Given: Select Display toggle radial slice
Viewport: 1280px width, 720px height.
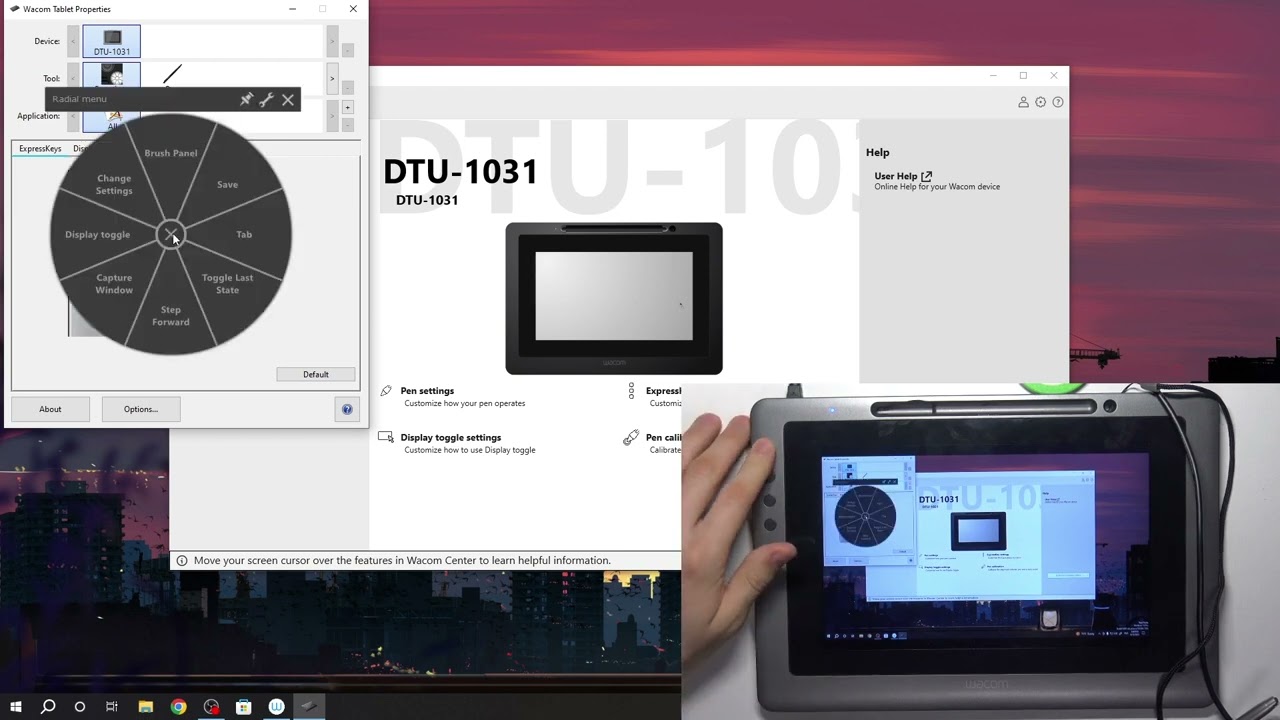Looking at the screenshot, I should 97,234.
